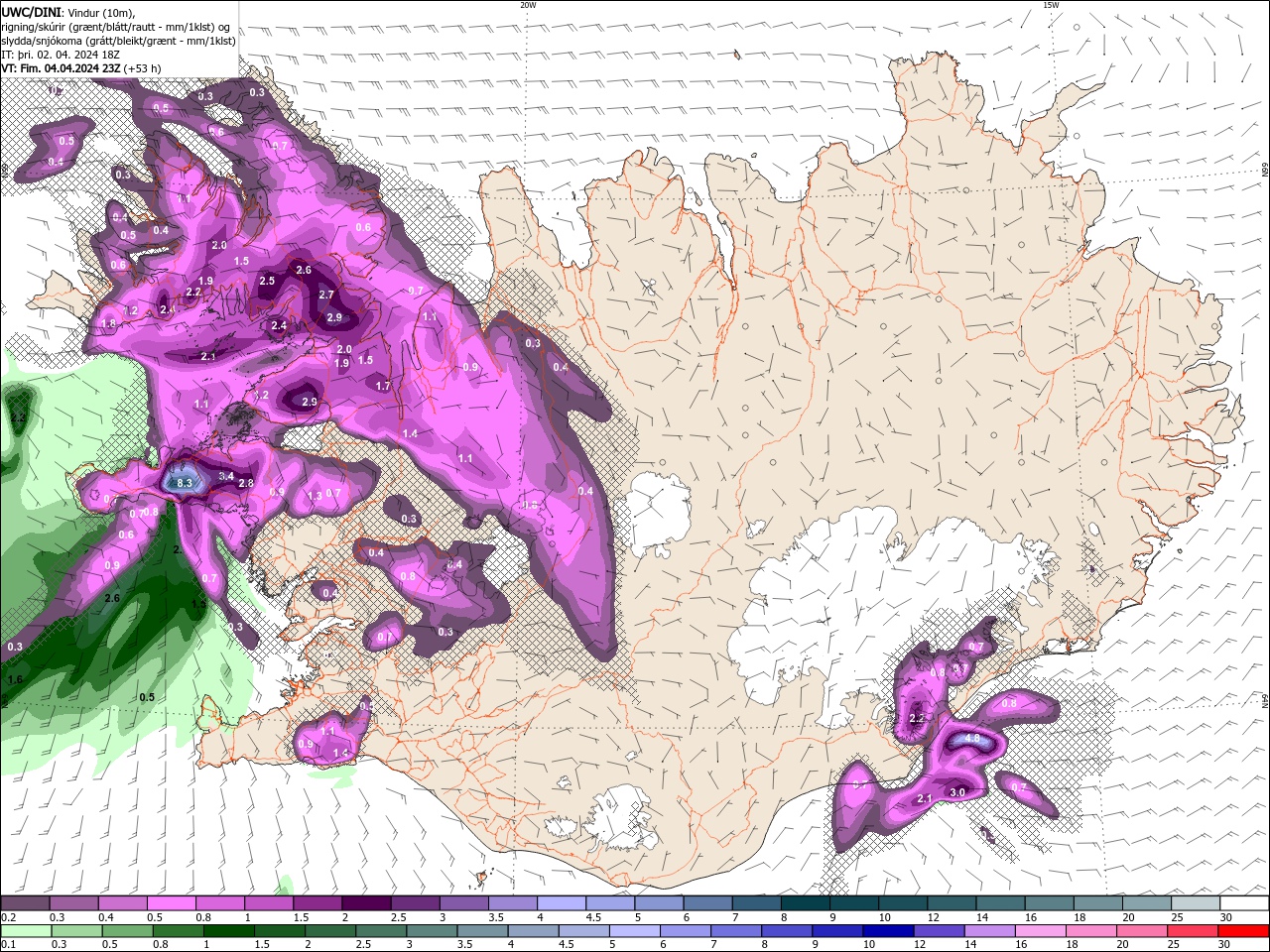This screenshot has height=952, width=1270.
Task: Click the 1.6 value in the green rain area
Action: (x=15, y=679)
